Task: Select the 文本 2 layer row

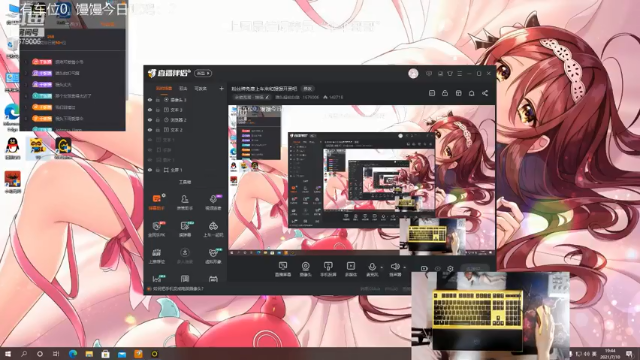Action: click(186, 130)
